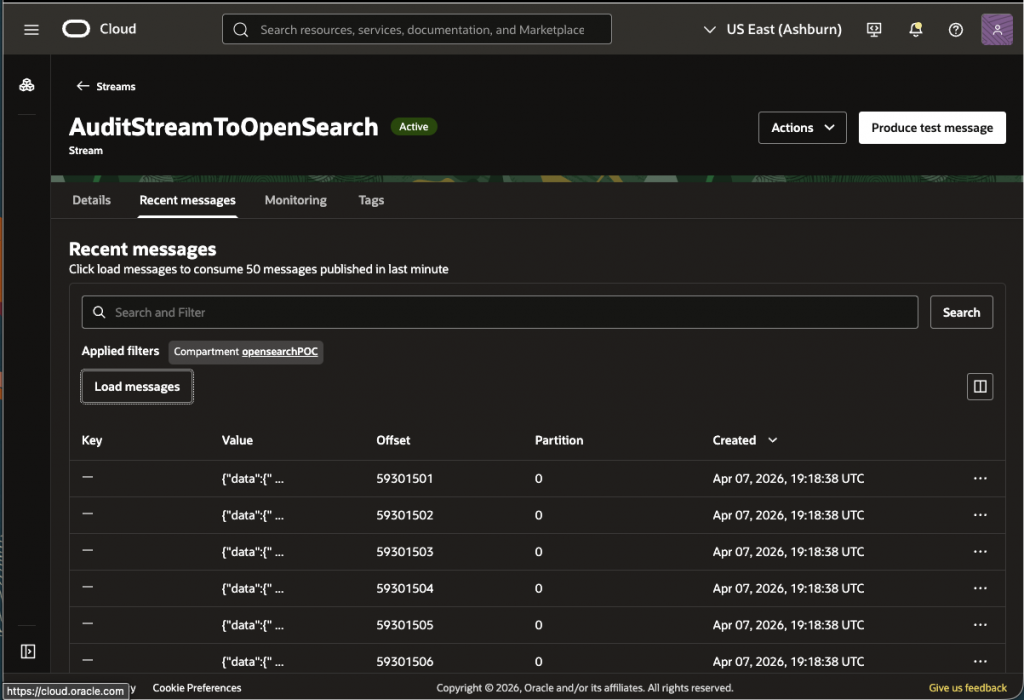This screenshot has width=1024, height=700.
Task: Click the user profile avatar
Action: [x=997, y=30]
